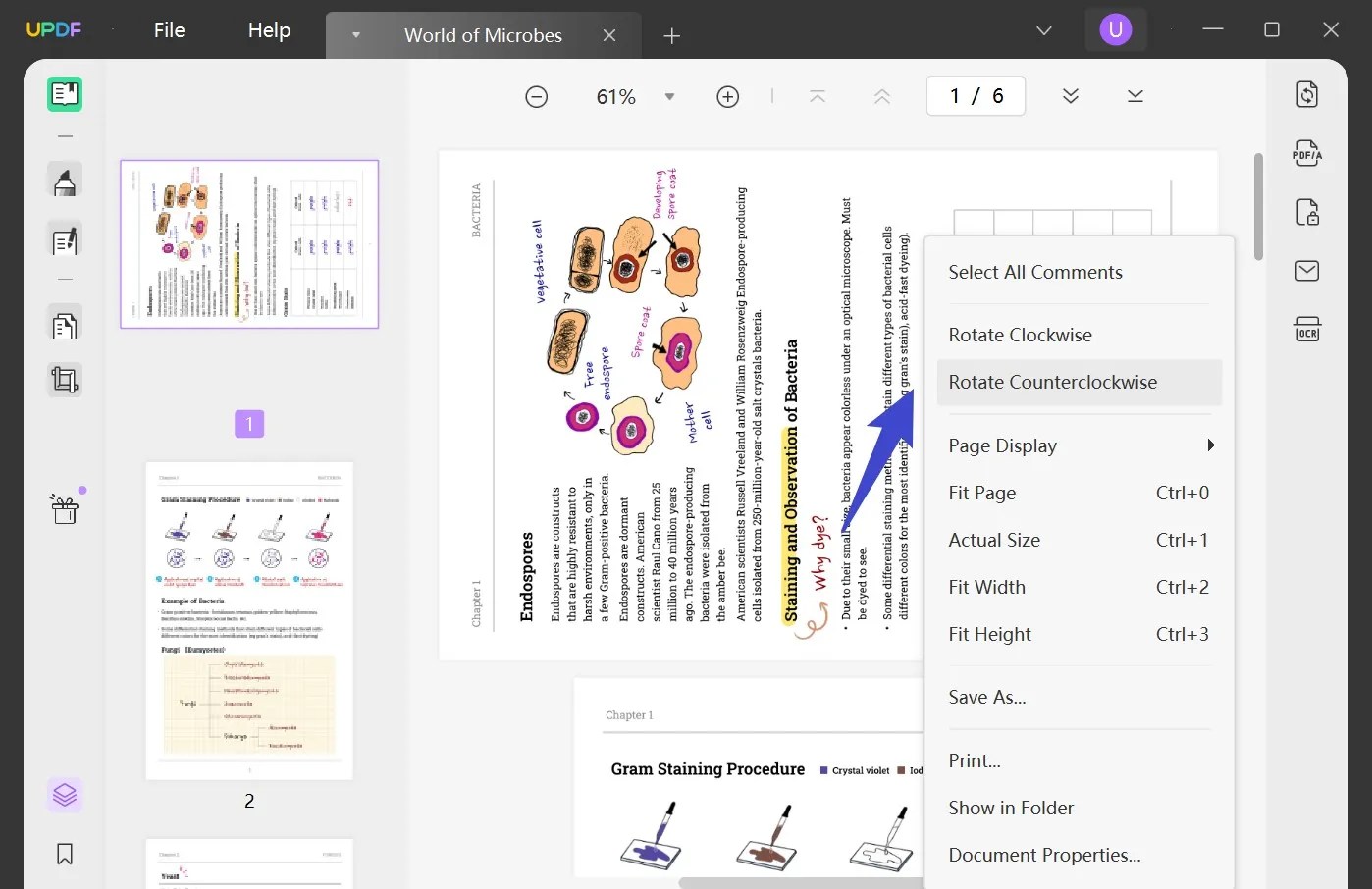The width and height of the screenshot is (1372, 889).
Task: Launch the OCR tool
Action: [1307, 329]
